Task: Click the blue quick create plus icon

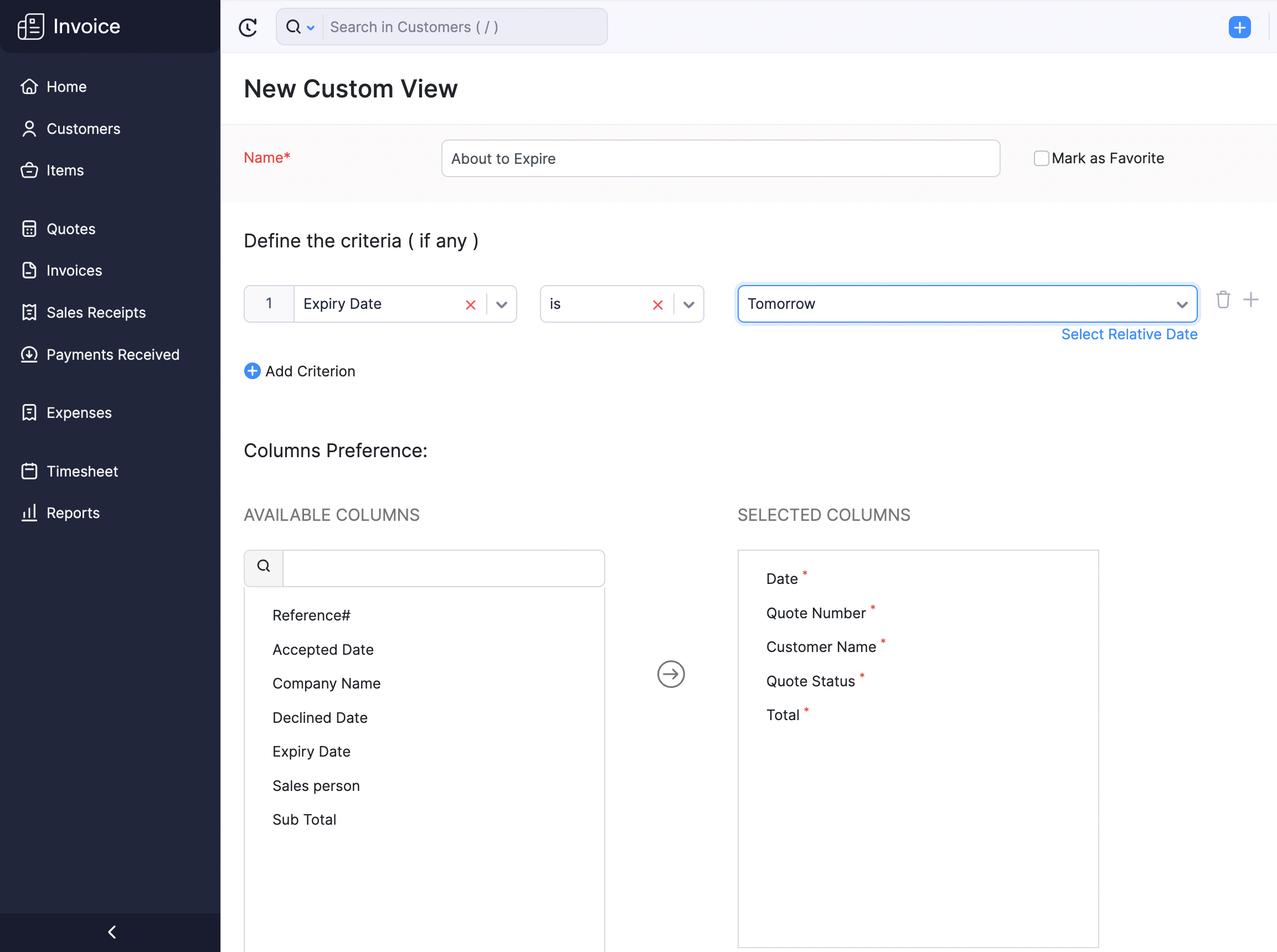Action: pyautogui.click(x=1239, y=27)
